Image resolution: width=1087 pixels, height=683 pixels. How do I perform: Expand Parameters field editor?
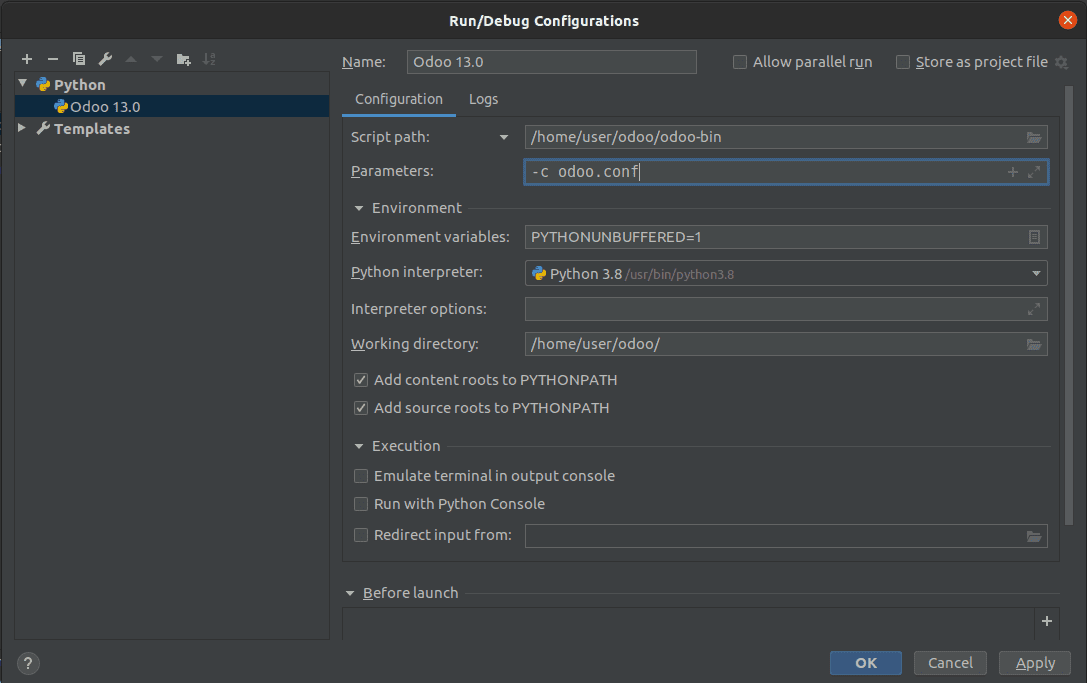1034,172
